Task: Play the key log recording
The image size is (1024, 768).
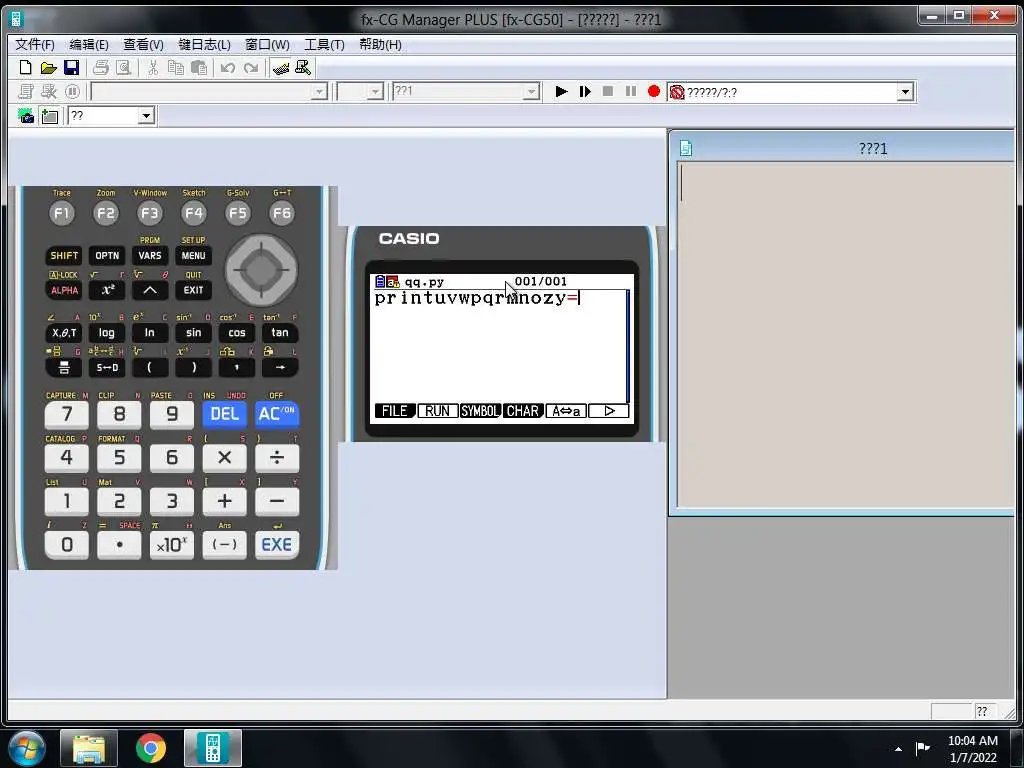Action: [x=561, y=91]
